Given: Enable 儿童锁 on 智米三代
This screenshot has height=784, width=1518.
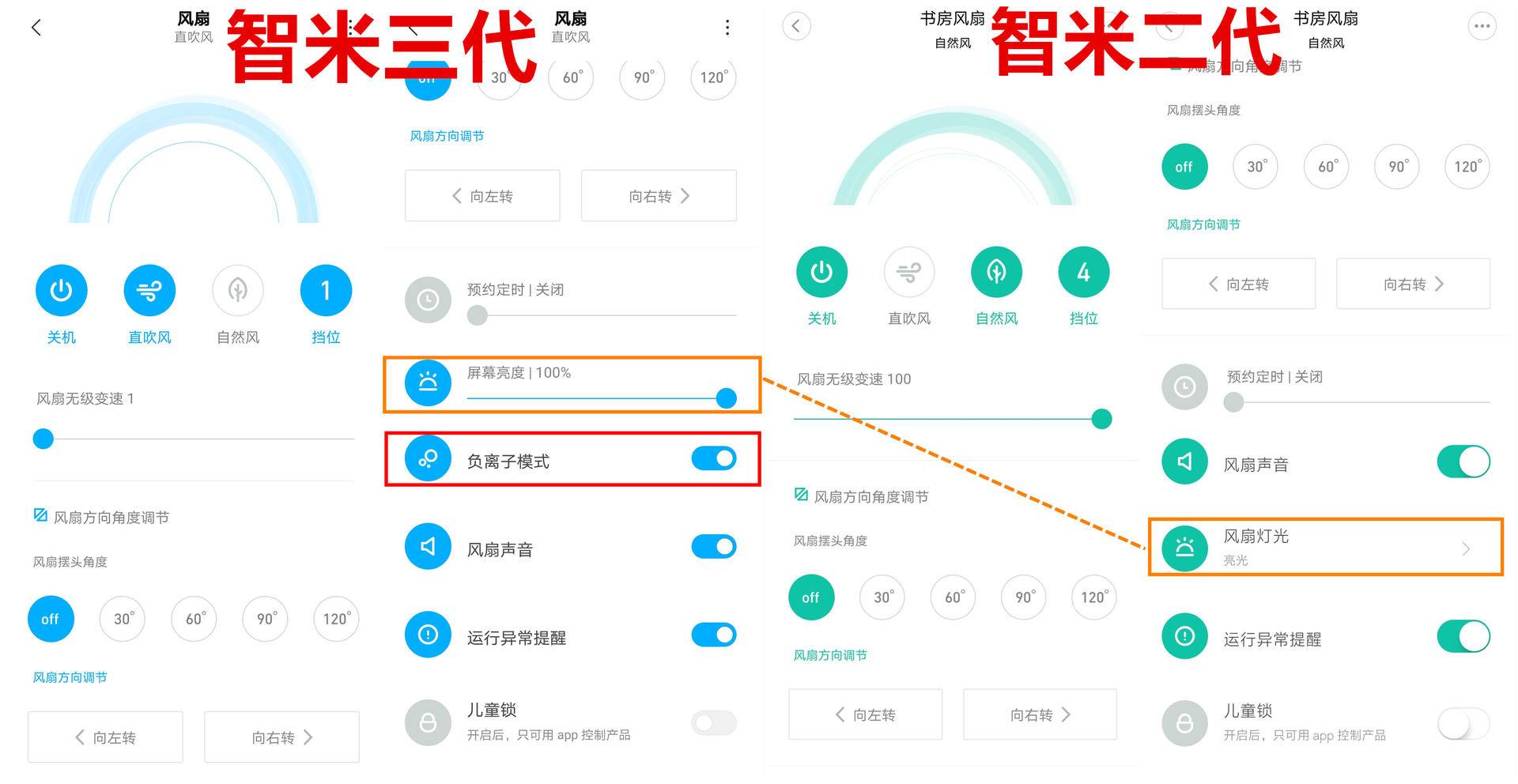Looking at the screenshot, I should (x=712, y=722).
